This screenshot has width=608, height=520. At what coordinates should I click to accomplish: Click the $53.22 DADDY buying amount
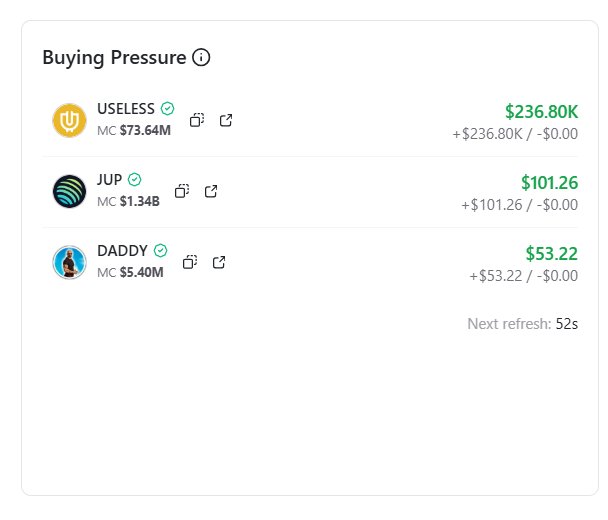tap(552, 254)
